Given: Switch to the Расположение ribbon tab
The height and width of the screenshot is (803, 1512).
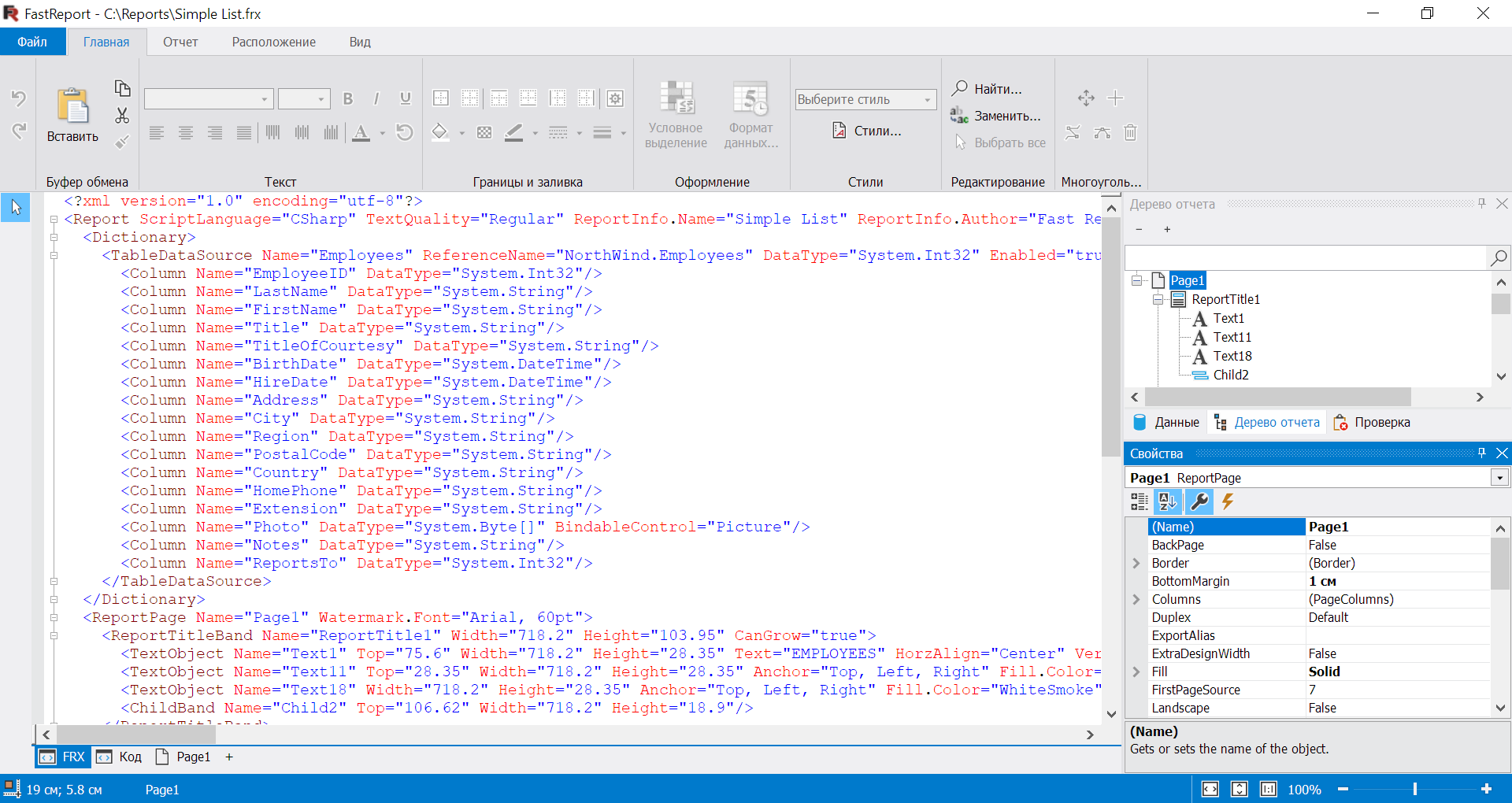Looking at the screenshot, I should point(273,42).
